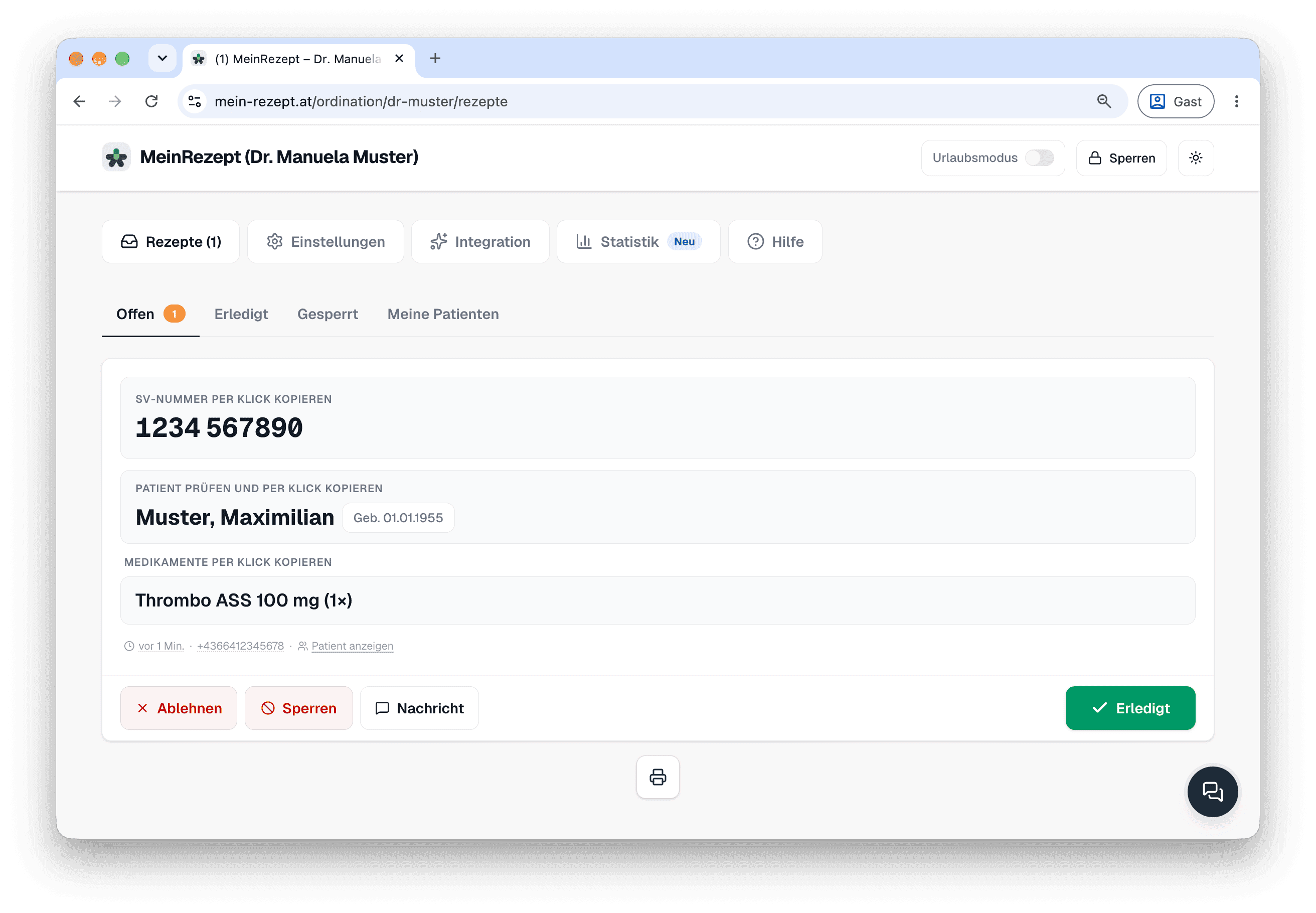
Task: Open the Einstellungen section
Action: 325,241
